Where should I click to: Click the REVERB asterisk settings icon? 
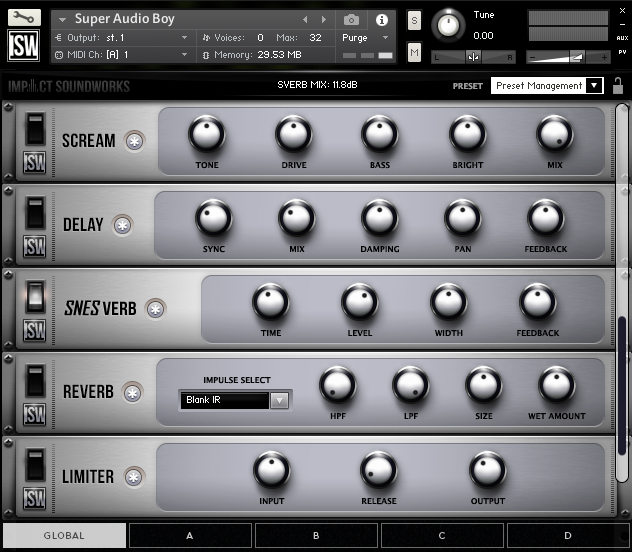point(133,393)
